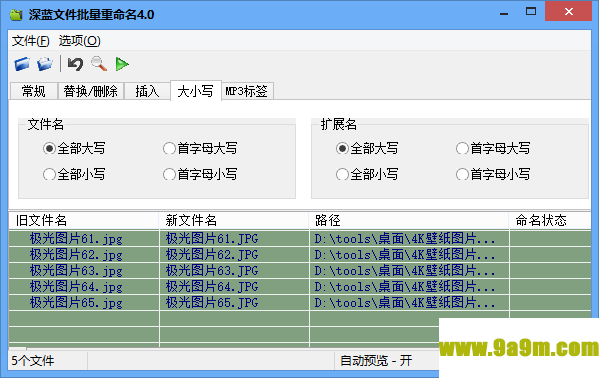Click new name 极光图片62.JPG
This screenshot has width=599, height=378.
pos(212,255)
